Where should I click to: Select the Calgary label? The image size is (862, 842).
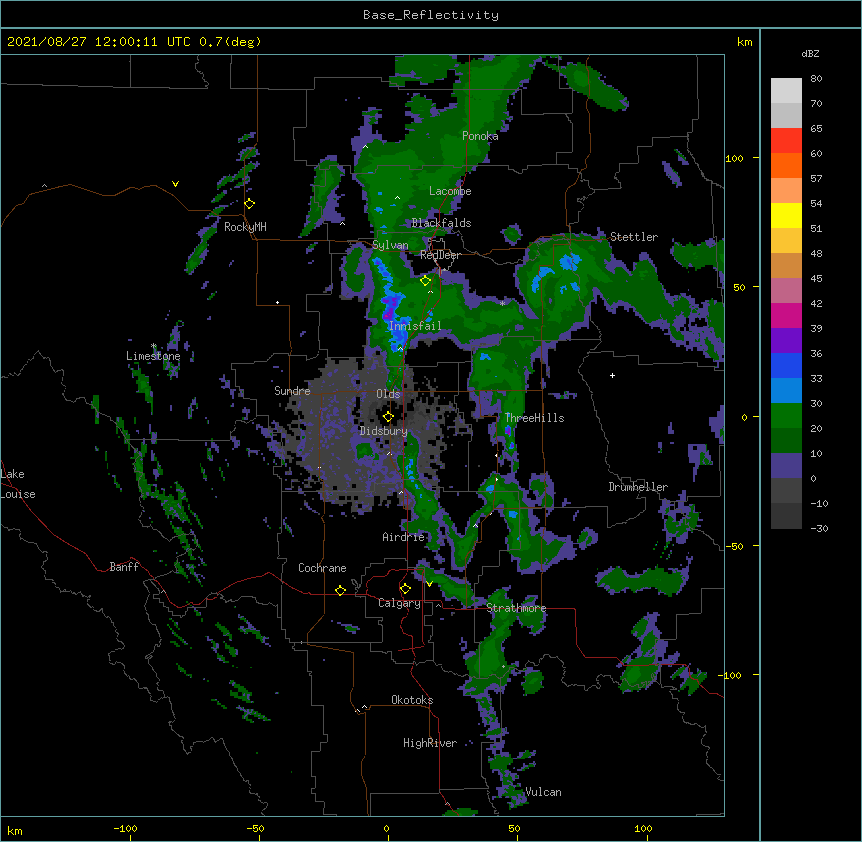(399, 603)
